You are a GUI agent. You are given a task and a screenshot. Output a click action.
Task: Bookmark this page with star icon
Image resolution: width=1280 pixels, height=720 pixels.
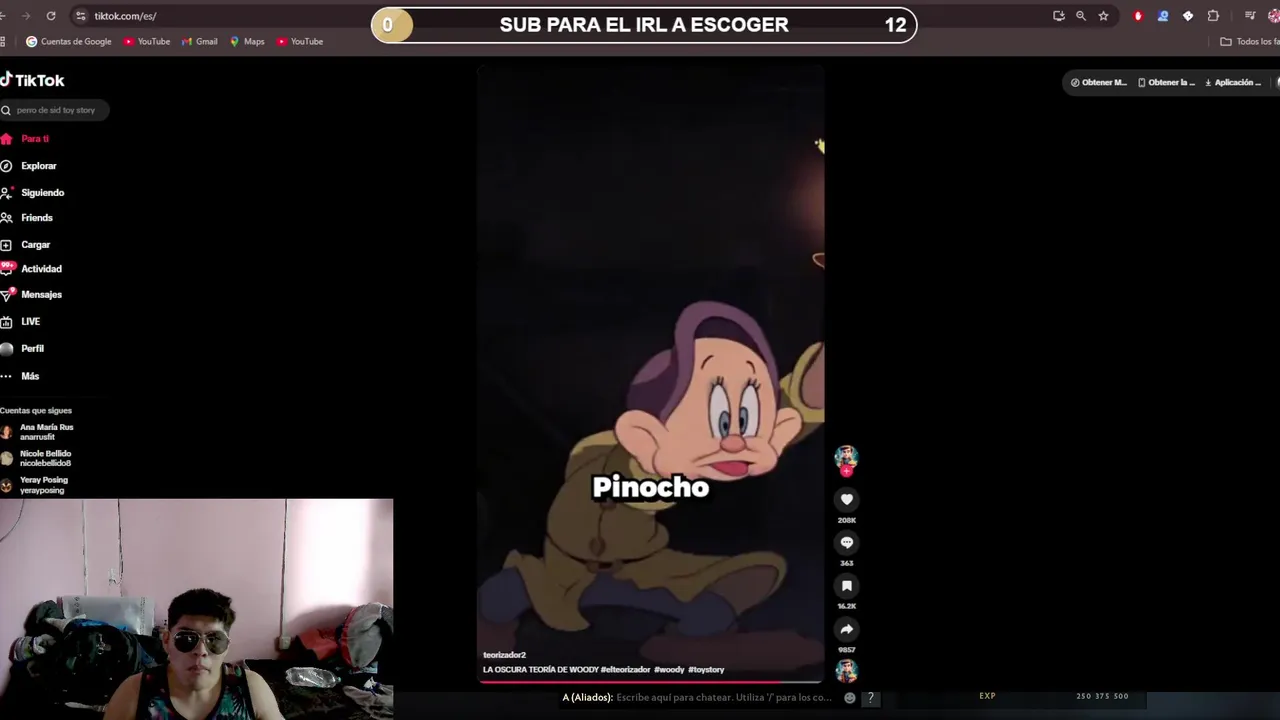pyautogui.click(x=1104, y=16)
